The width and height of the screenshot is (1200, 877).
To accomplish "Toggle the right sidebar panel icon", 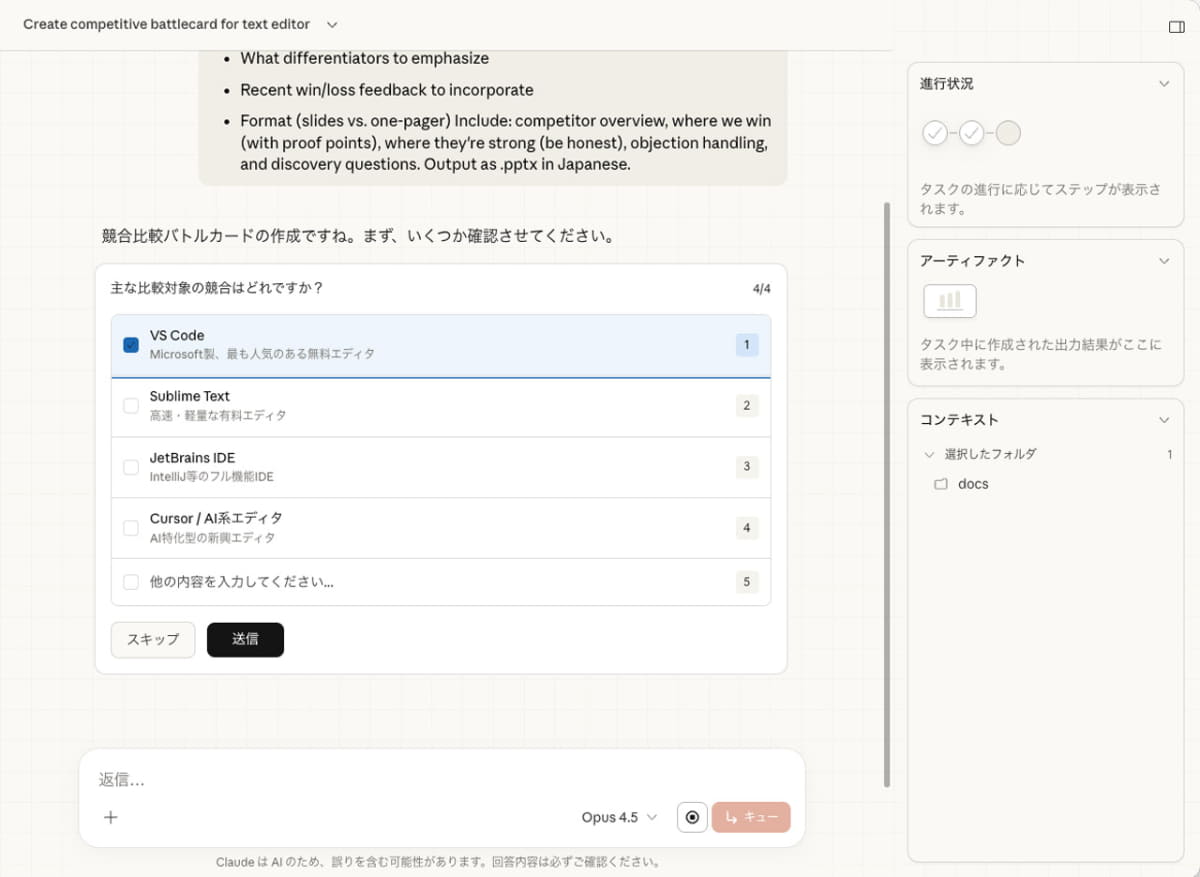I will [1176, 27].
